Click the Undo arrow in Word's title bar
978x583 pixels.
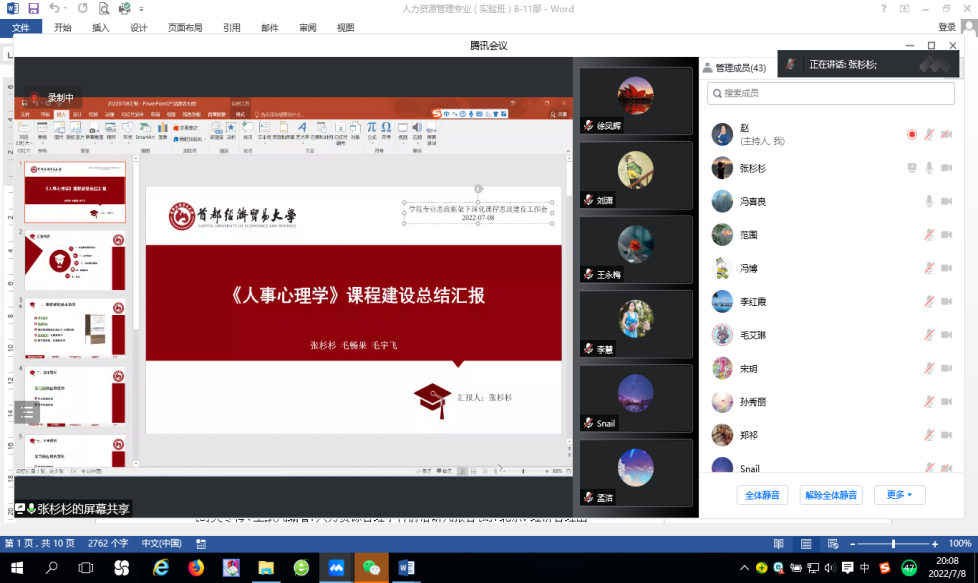pyautogui.click(x=55, y=9)
